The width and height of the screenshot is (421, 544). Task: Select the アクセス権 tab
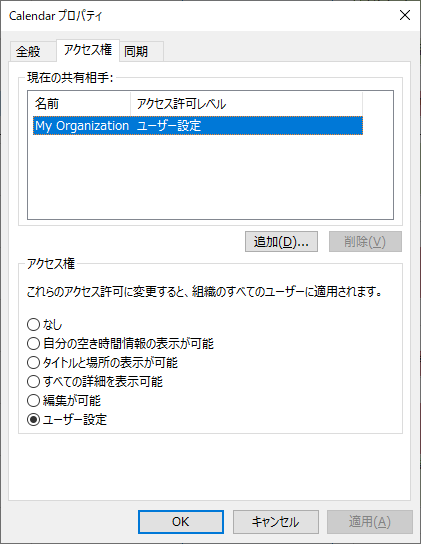88,50
